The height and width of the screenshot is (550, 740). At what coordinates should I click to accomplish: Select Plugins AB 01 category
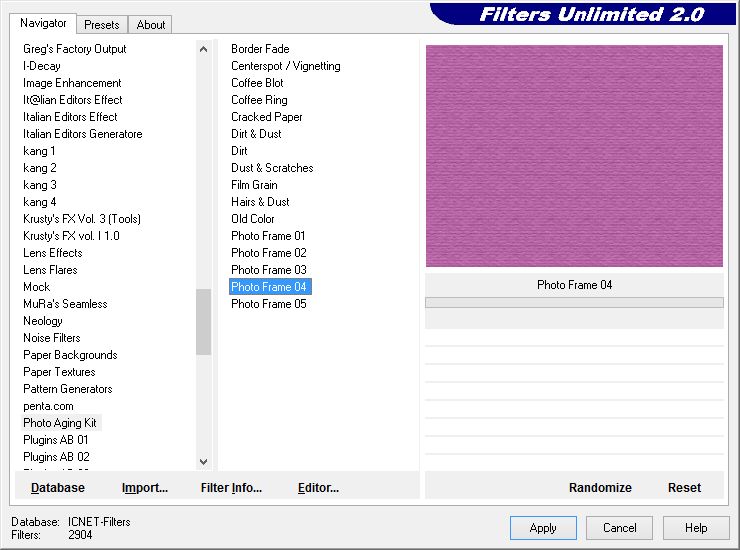coord(56,440)
